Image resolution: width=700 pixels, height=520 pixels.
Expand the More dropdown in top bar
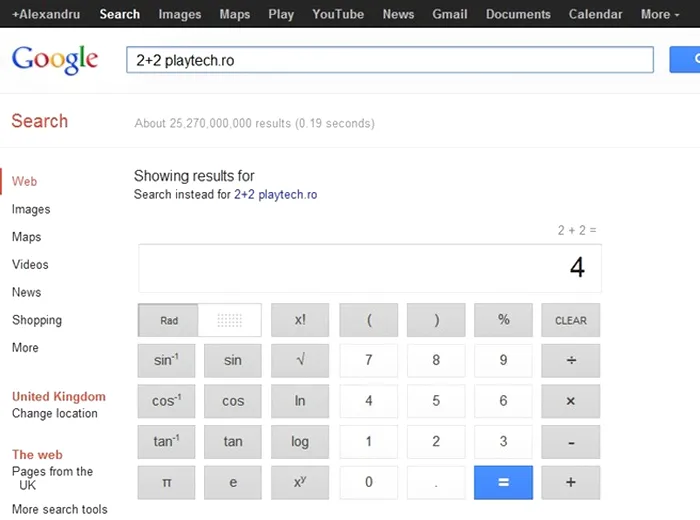click(x=660, y=14)
